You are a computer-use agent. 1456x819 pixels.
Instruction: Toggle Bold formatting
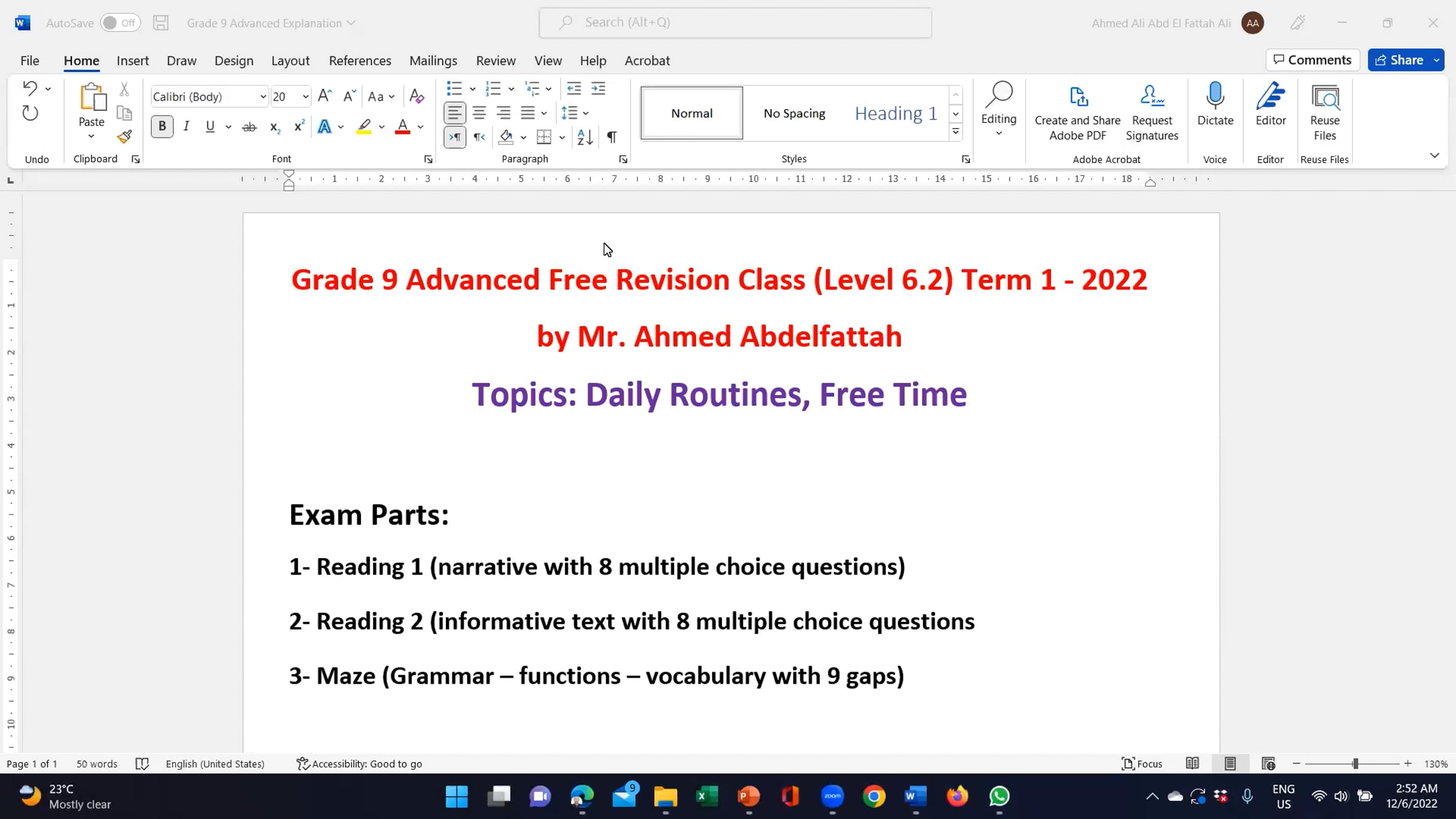point(162,126)
